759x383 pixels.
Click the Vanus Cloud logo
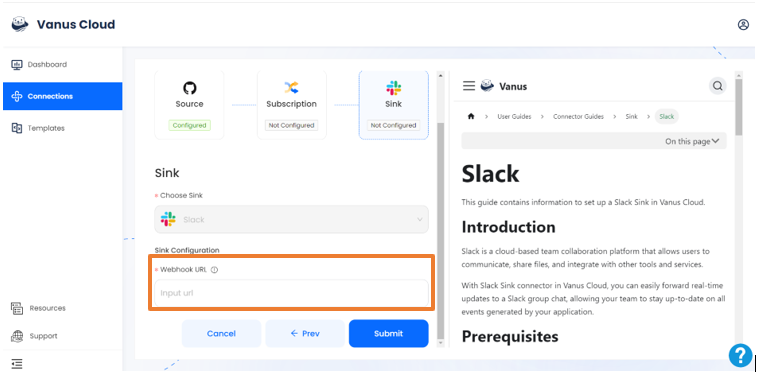tap(20, 24)
